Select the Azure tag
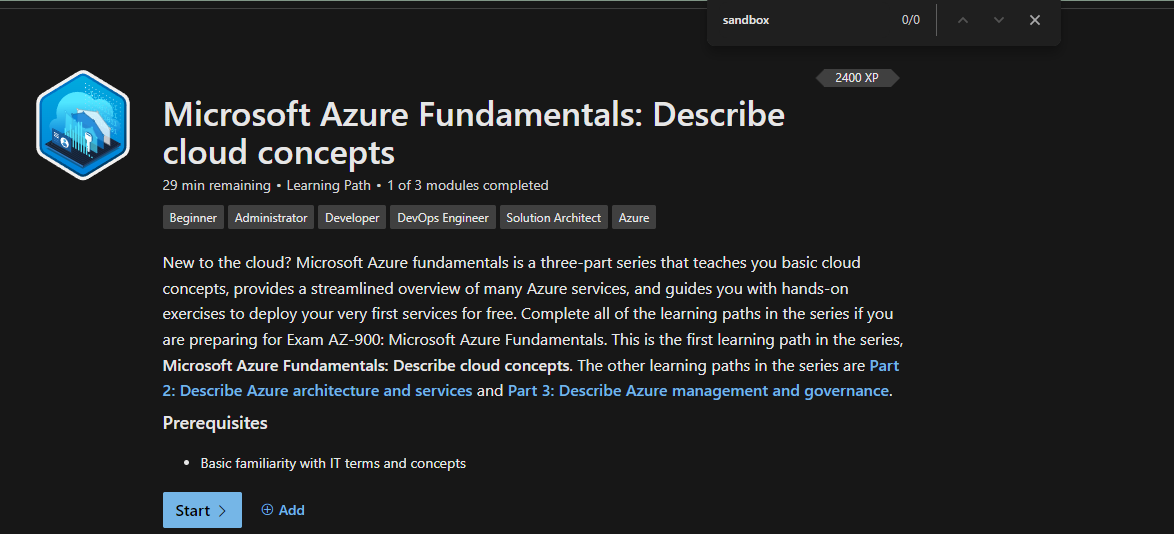Viewport: 1174px width, 534px height. (634, 218)
